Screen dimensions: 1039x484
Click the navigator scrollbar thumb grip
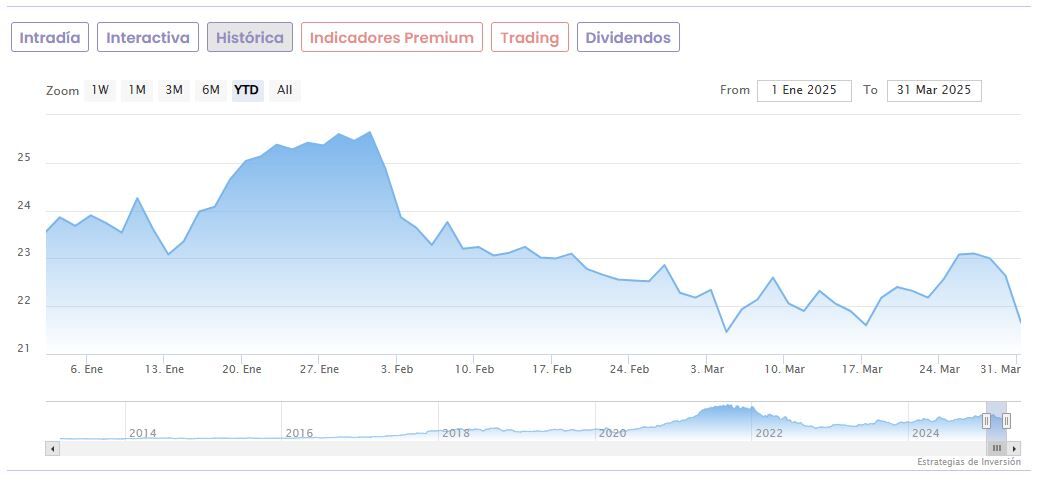coord(996,448)
